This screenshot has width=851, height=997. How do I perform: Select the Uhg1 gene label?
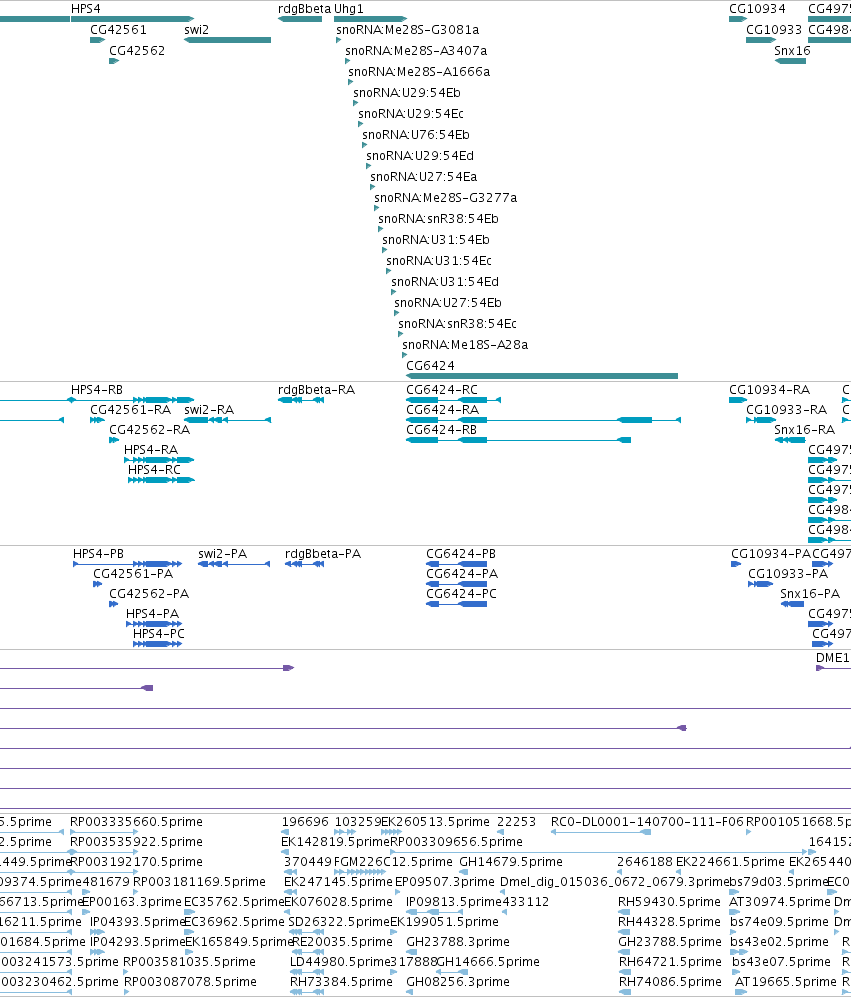[x=349, y=9]
